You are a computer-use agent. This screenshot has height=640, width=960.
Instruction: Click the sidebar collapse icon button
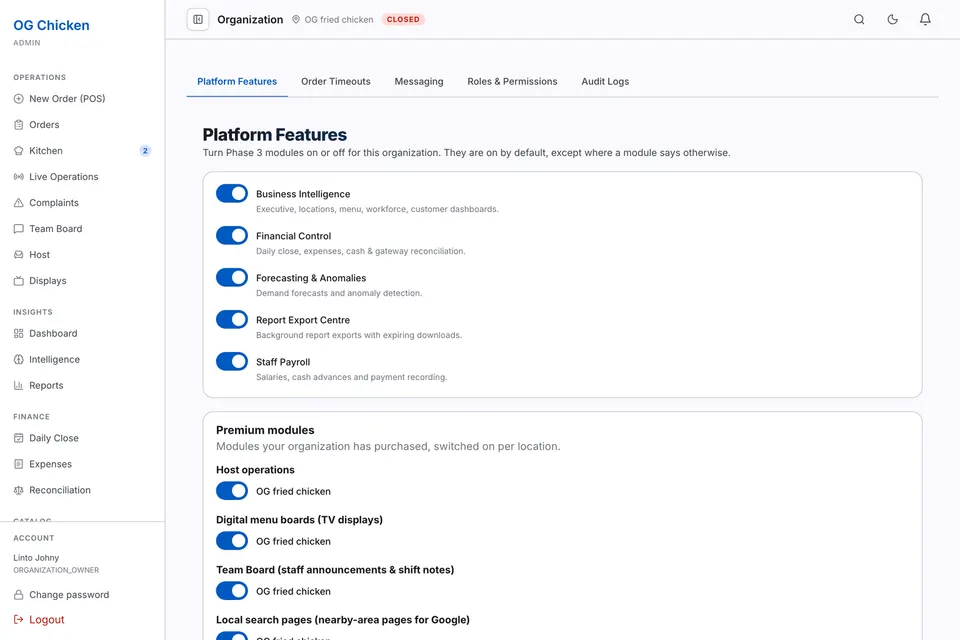coord(198,20)
